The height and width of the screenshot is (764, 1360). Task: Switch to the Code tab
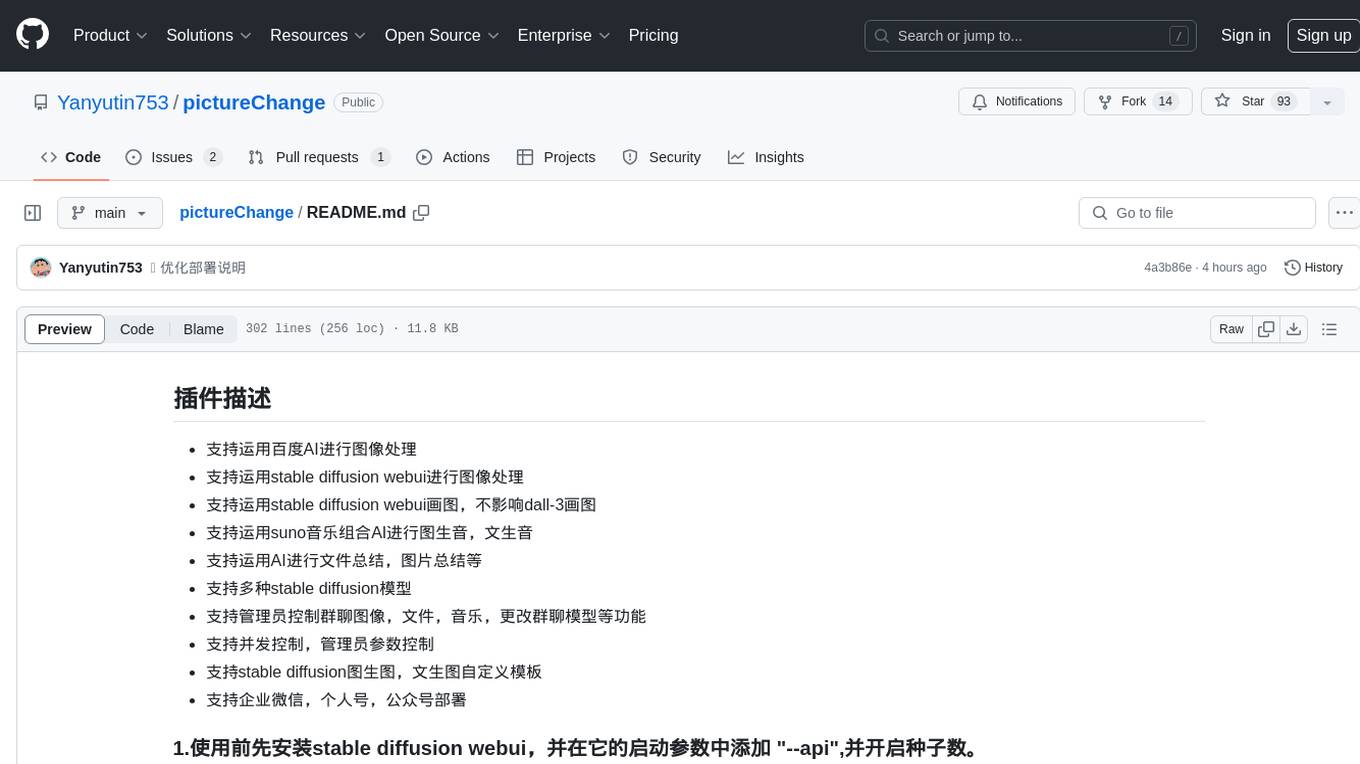tap(70, 157)
